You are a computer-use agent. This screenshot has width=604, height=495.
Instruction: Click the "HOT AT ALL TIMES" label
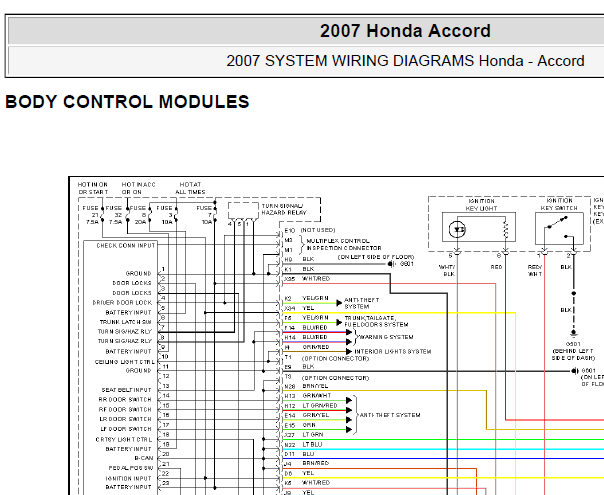coord(190,188)
